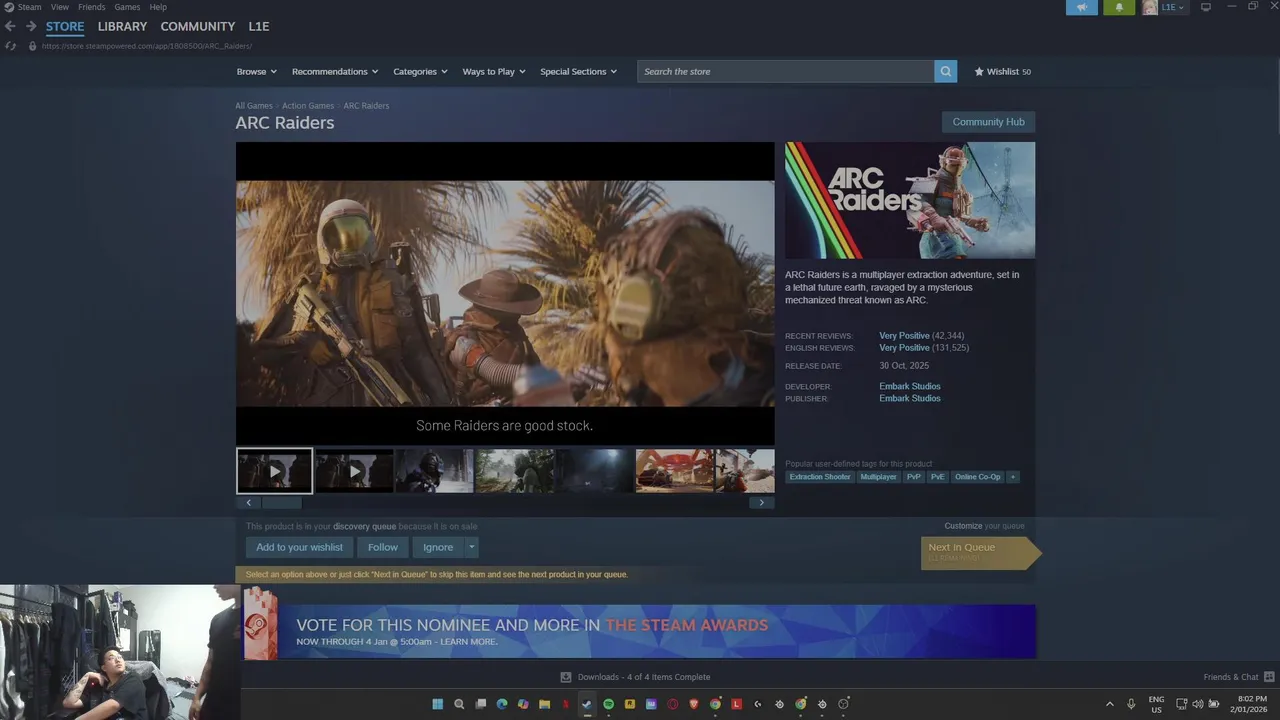
Task: Select the second trailer thumbnail
Action: point(354,471)
